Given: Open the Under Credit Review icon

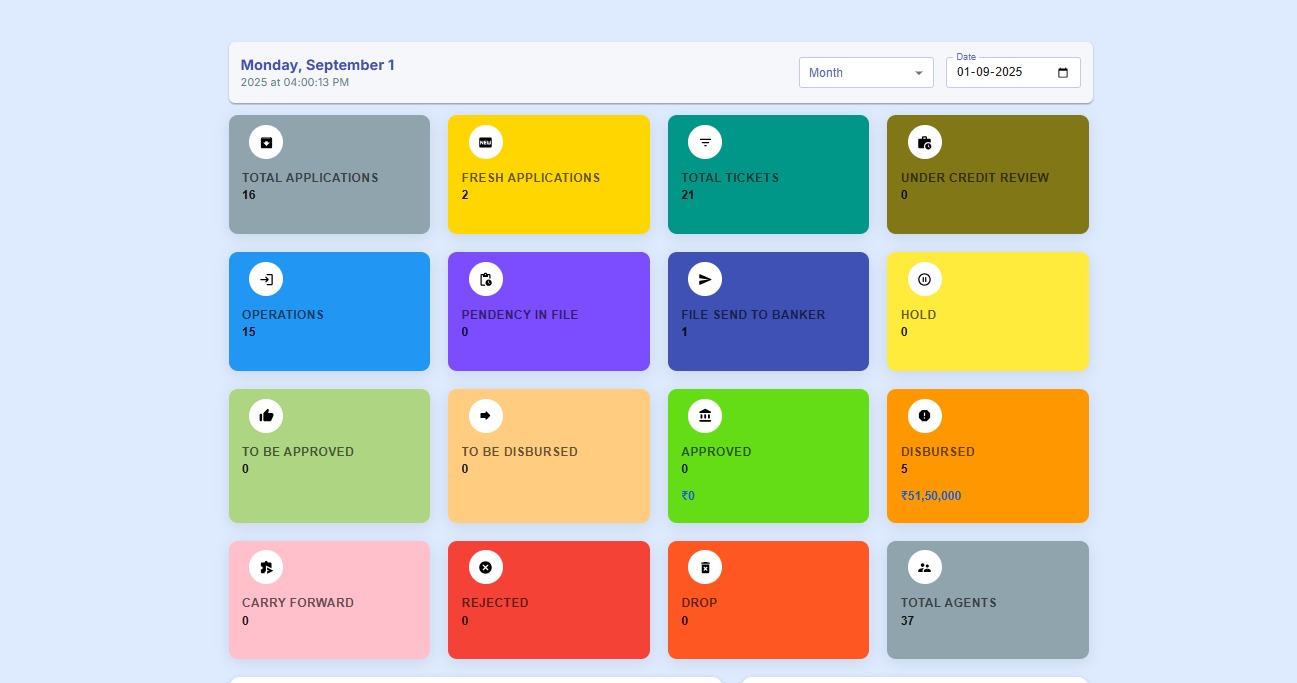Looking at the screenshot, I should pyautogui.click(x=925, y=142).
